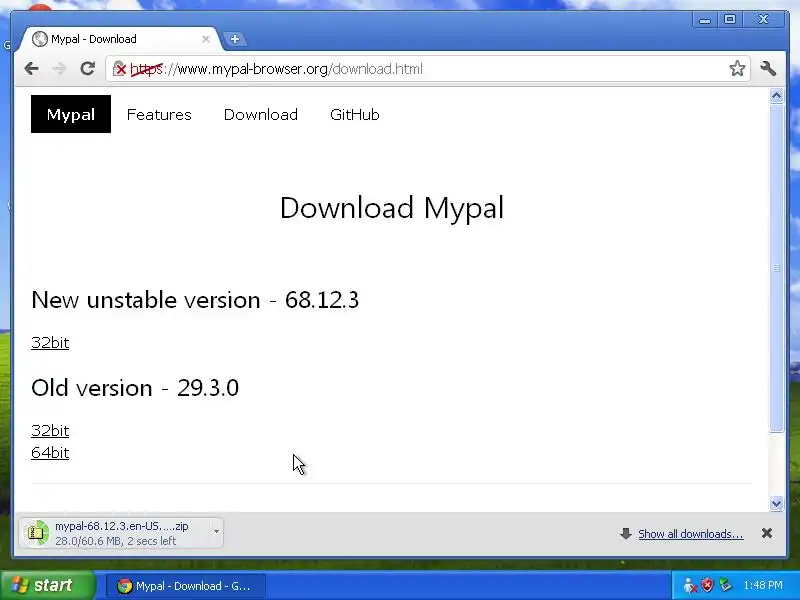Download 32bit of unstable version 68.12.3
Viewport: 800px width, 600px height.
pos(50,342)
